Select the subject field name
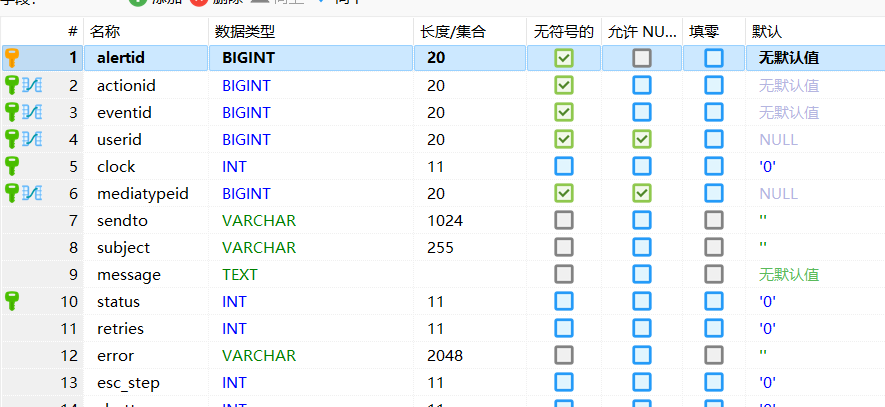Viewport: 885px width, 407px height. point(124,248)
